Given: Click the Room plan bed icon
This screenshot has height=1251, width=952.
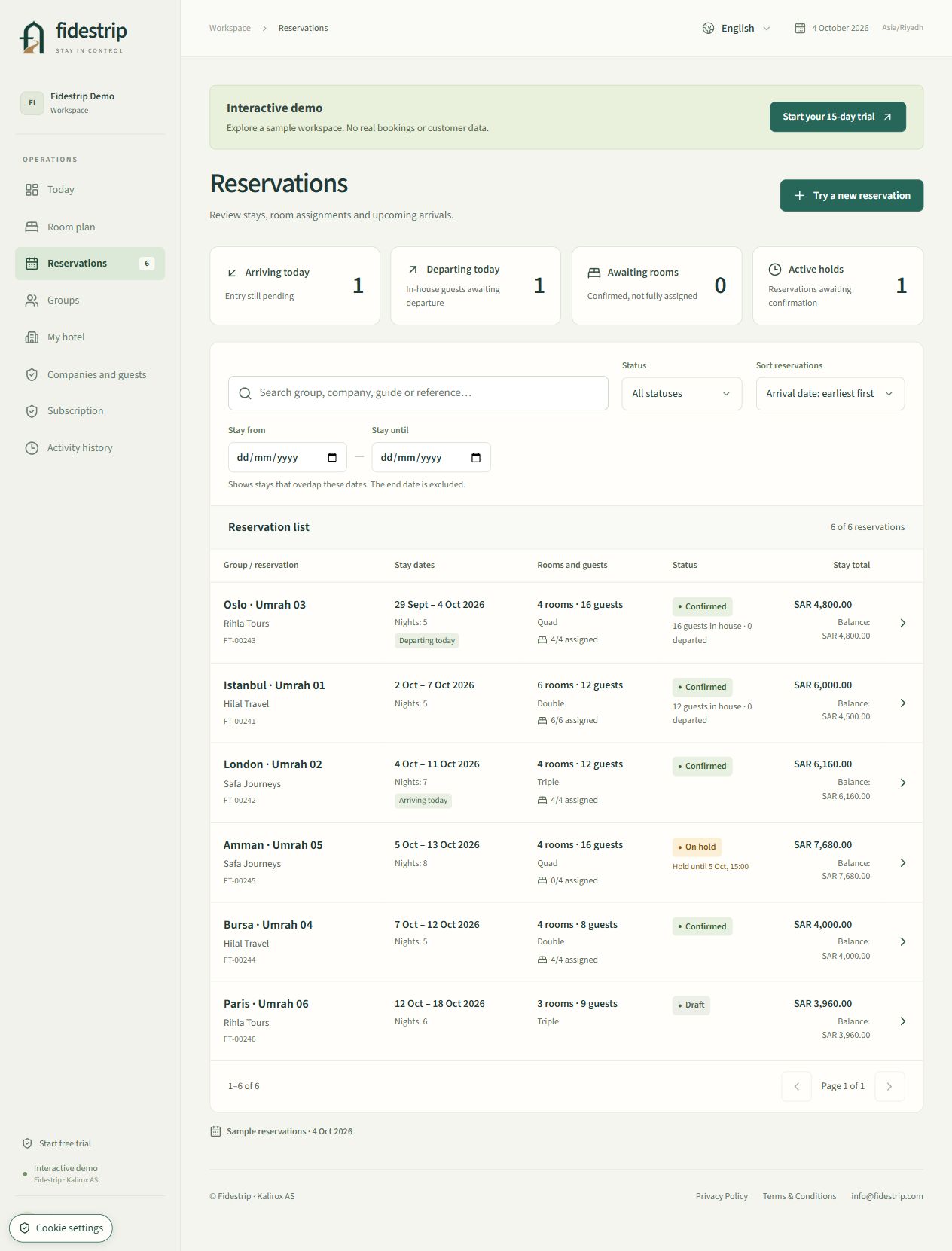Looking at the screenshot, I should 32,227.
